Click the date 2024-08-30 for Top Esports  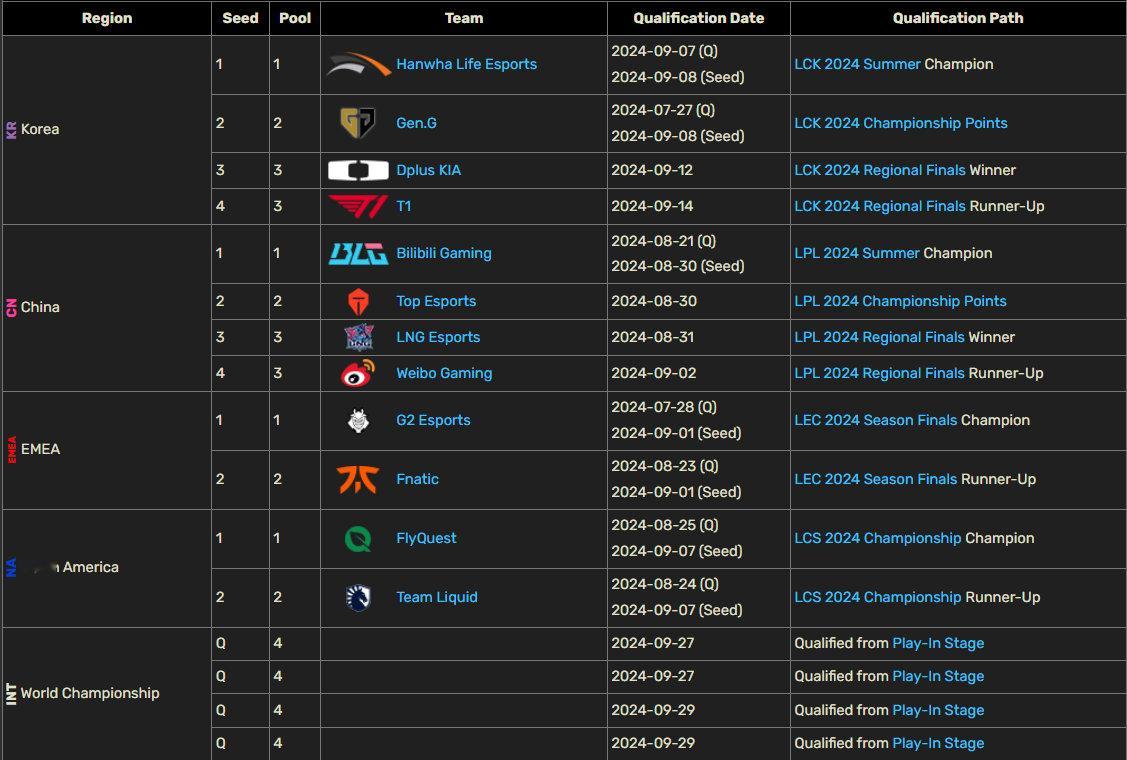[654, 301]
